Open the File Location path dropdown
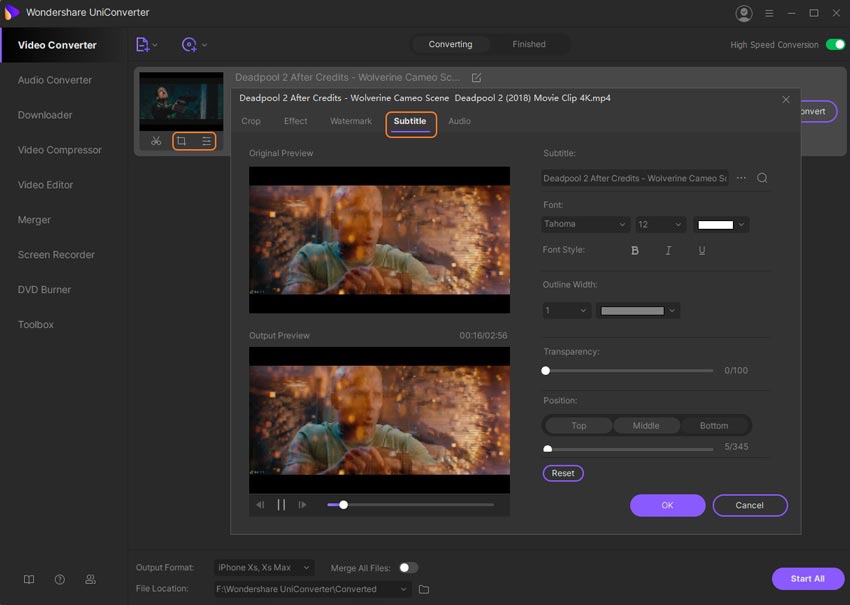The height and width of the screenshot is (605, 850). tap(313, 589)
